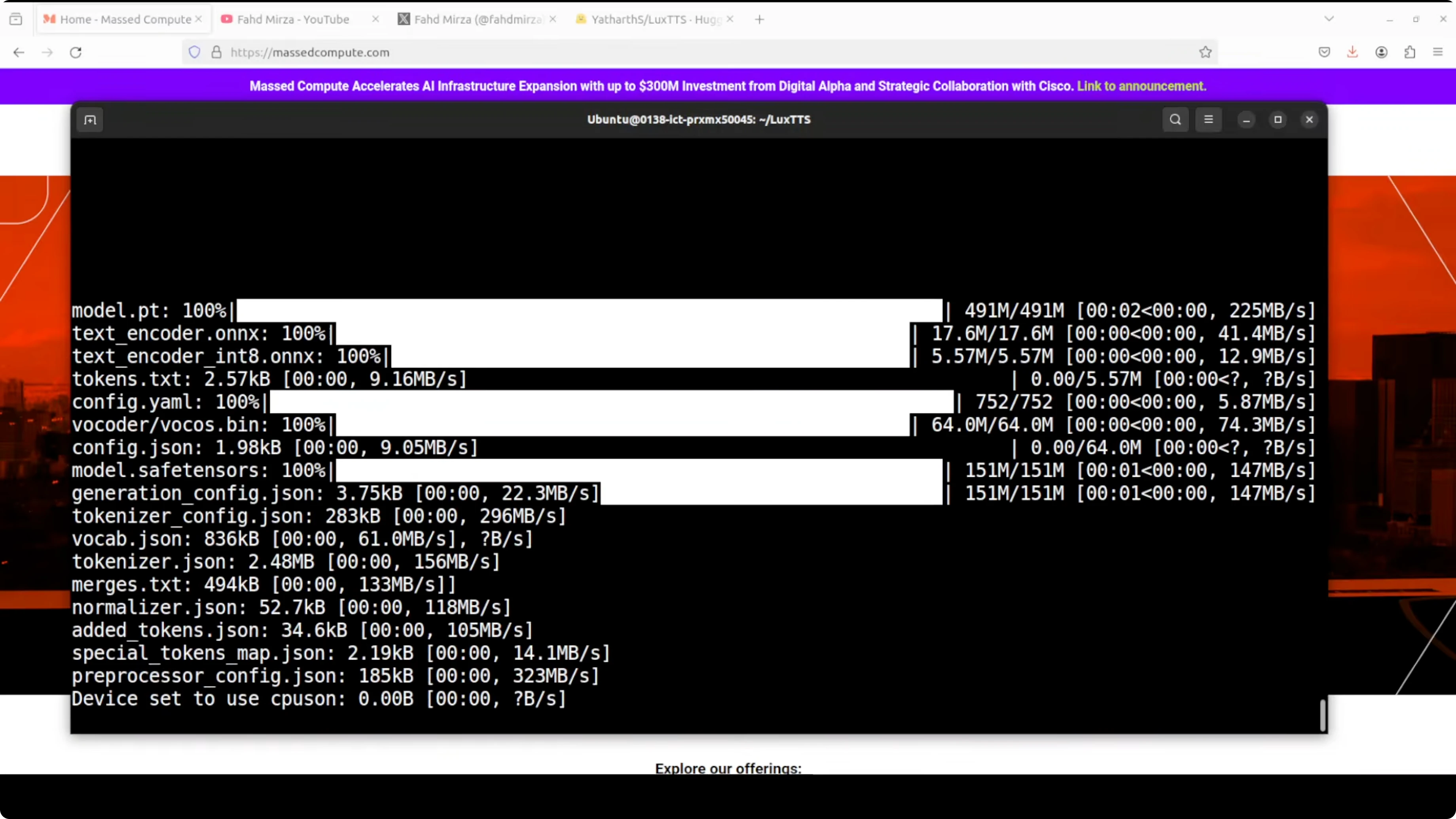This screenshot has height=819, width=1456.
Task: Open the Link to announcement link
Action: (x=1141, y=86)
